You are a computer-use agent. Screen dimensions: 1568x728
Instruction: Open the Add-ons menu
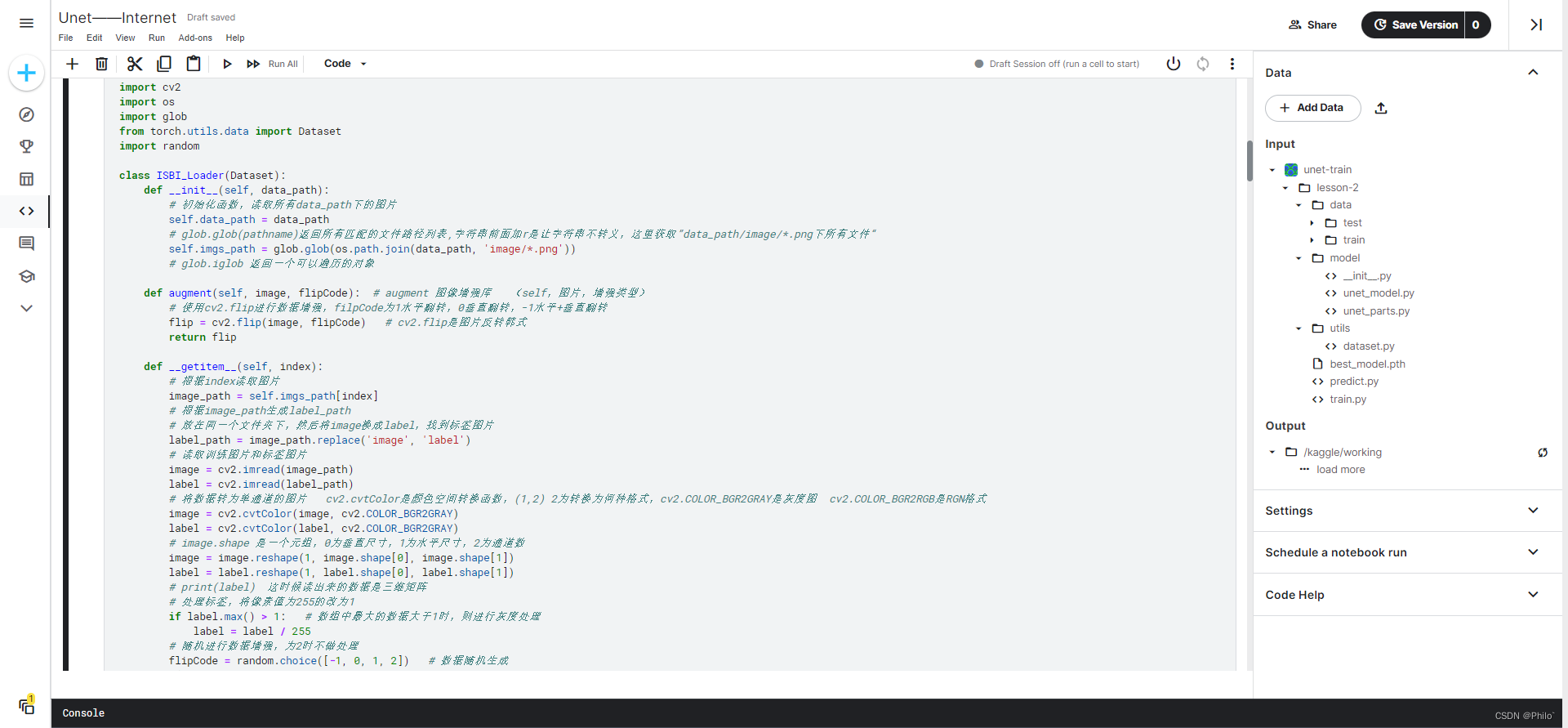(195, 38)
